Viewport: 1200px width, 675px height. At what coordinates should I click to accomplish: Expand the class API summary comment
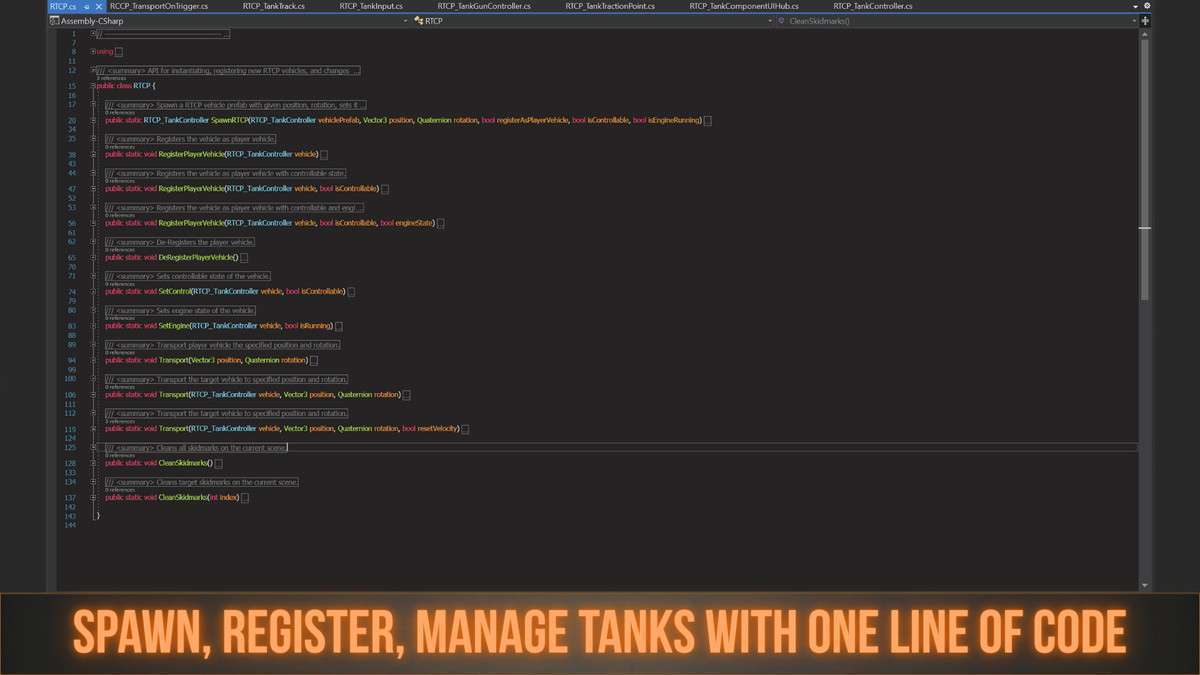coord(93,71)
